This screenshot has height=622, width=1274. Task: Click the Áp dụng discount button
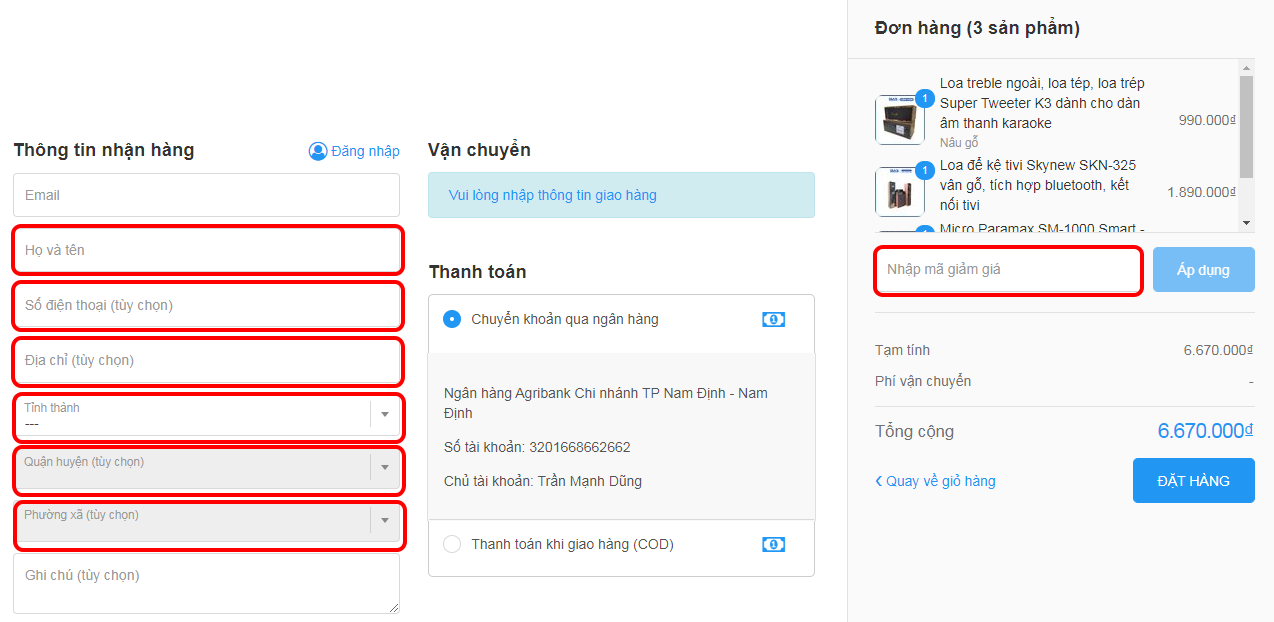[1203, 270]
